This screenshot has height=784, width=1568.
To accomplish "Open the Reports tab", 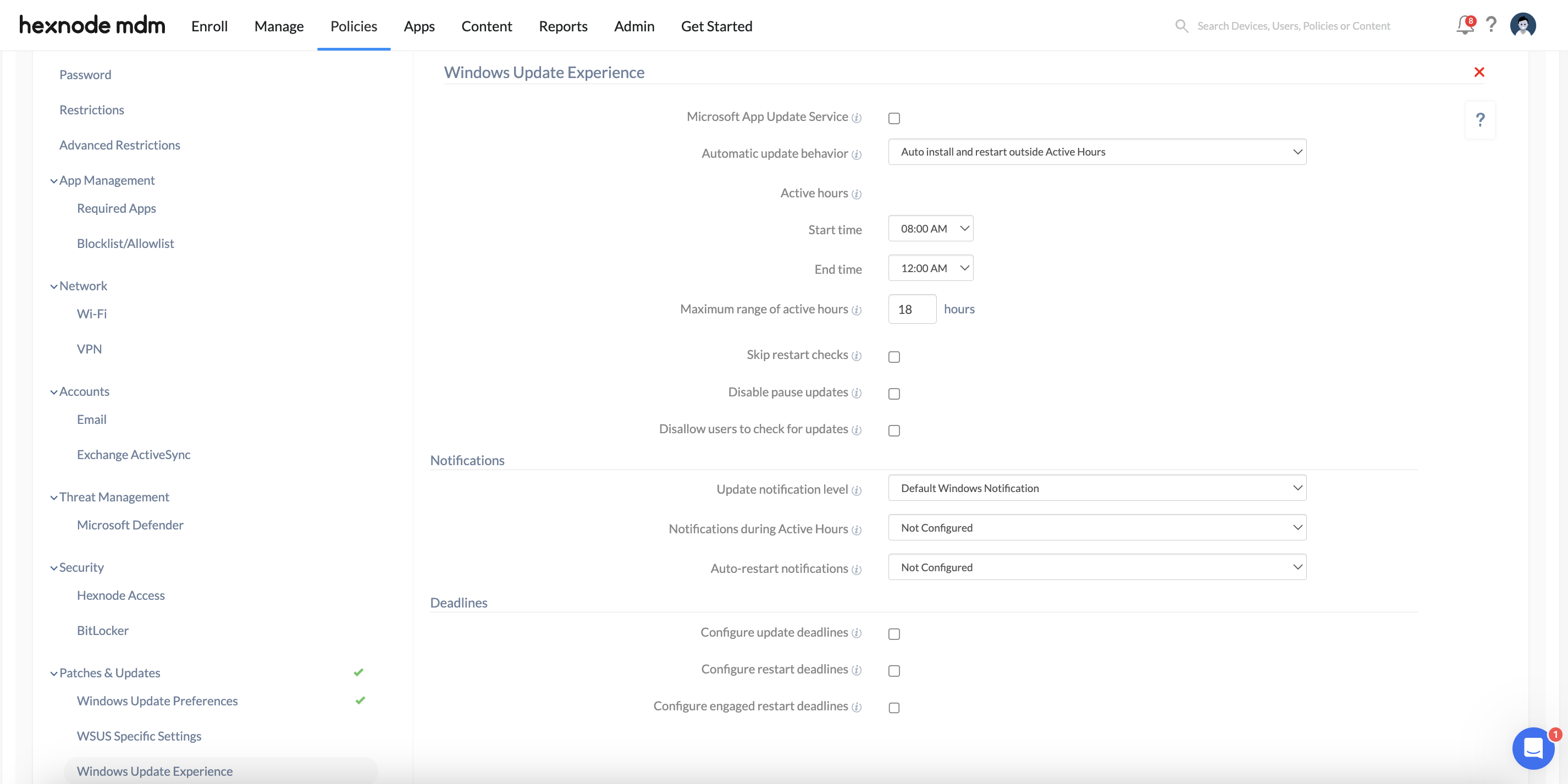I will [563, 25].
